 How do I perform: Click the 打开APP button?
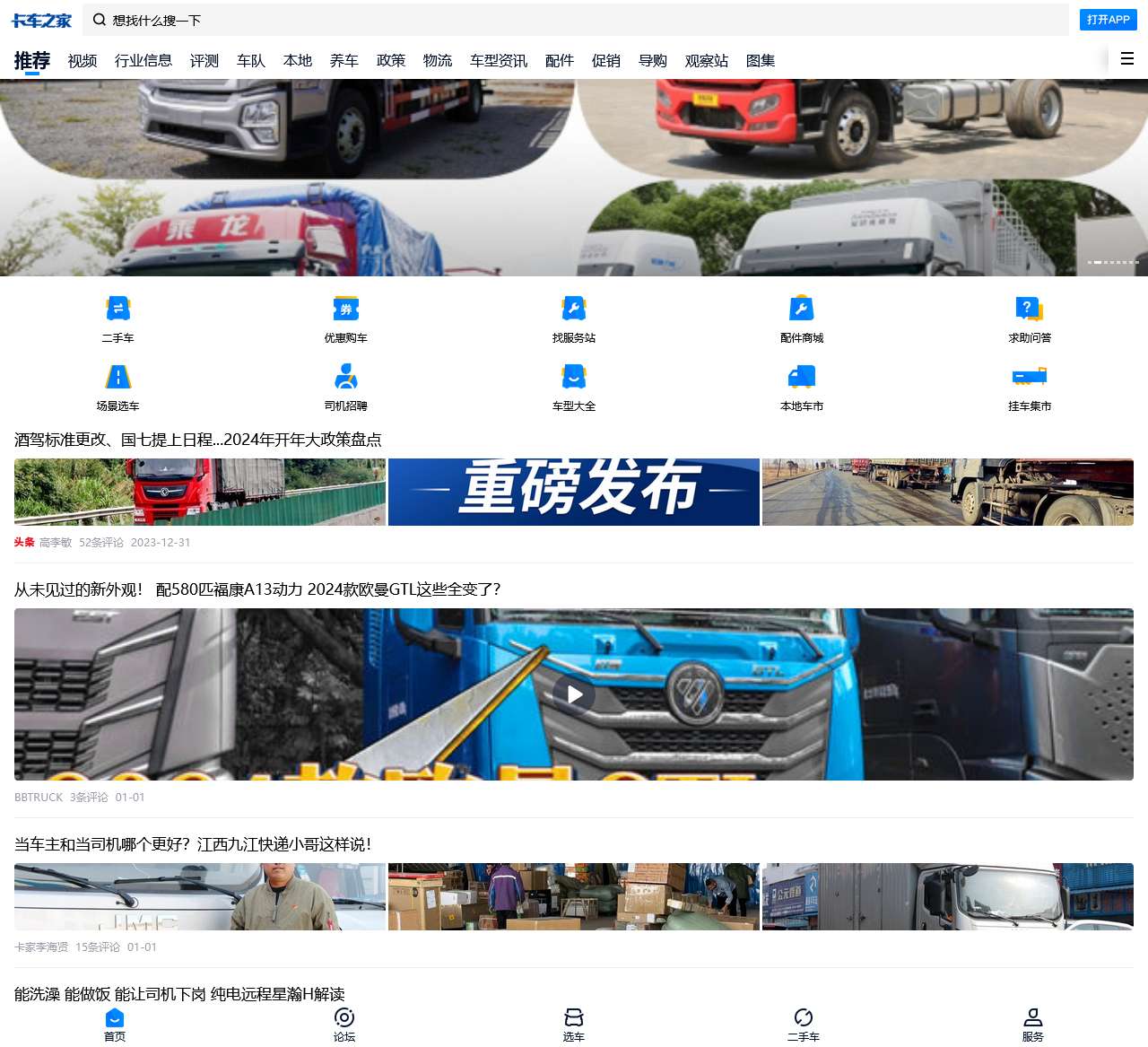point(1109,20)
